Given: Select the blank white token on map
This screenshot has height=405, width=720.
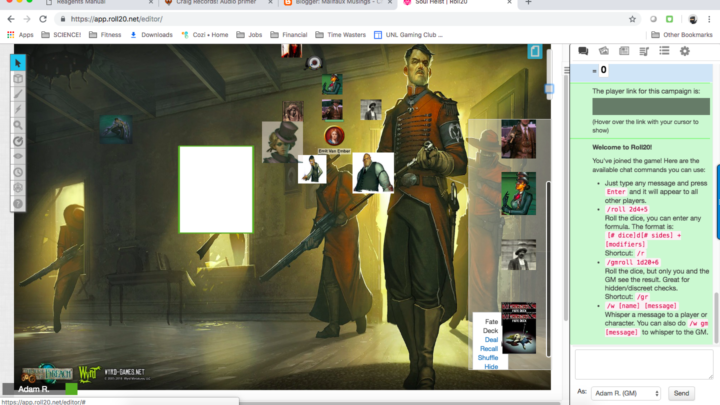Looking at the screenshot, I should click(216, 189).
